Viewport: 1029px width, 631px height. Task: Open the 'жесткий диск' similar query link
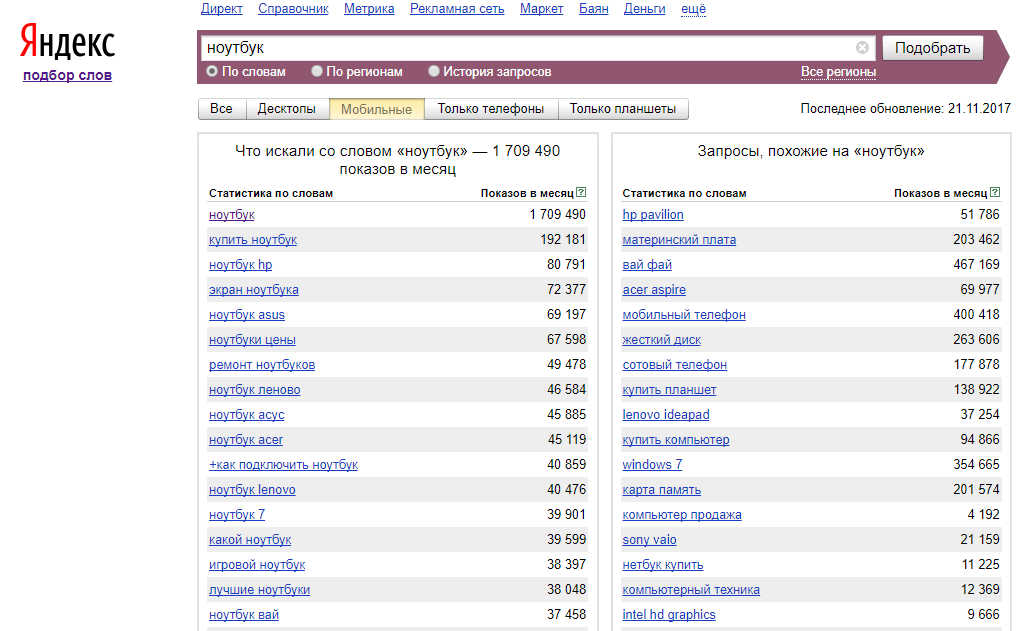(x=662, y=340)
